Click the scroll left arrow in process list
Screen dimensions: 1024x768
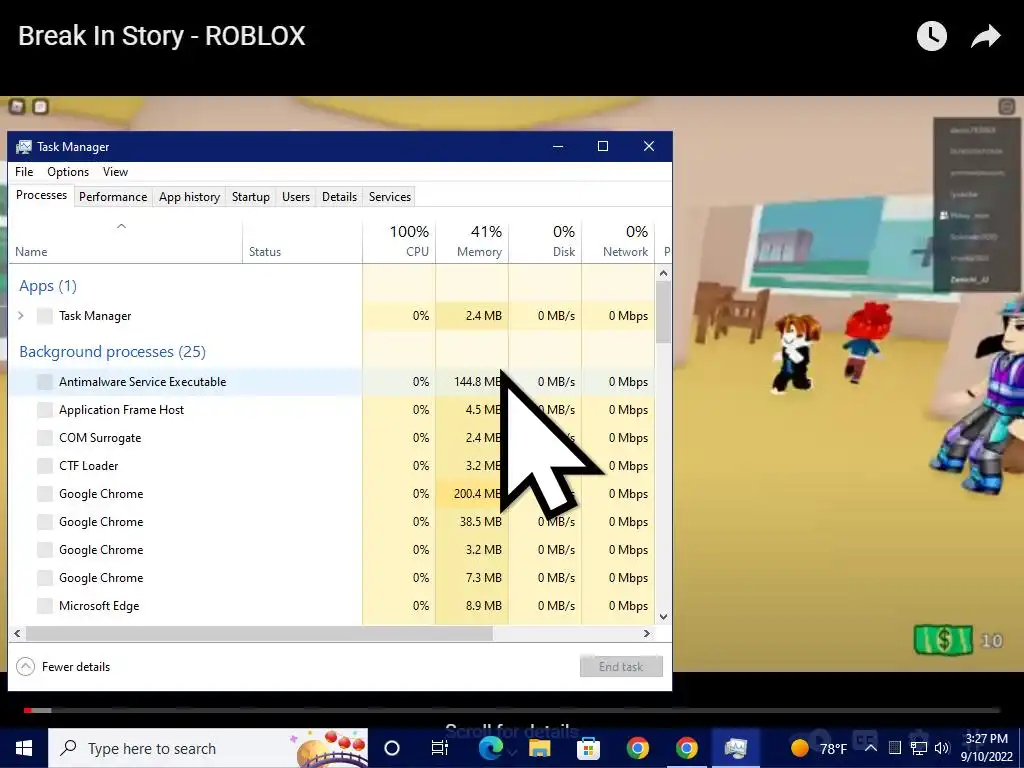tap(17, 633)
